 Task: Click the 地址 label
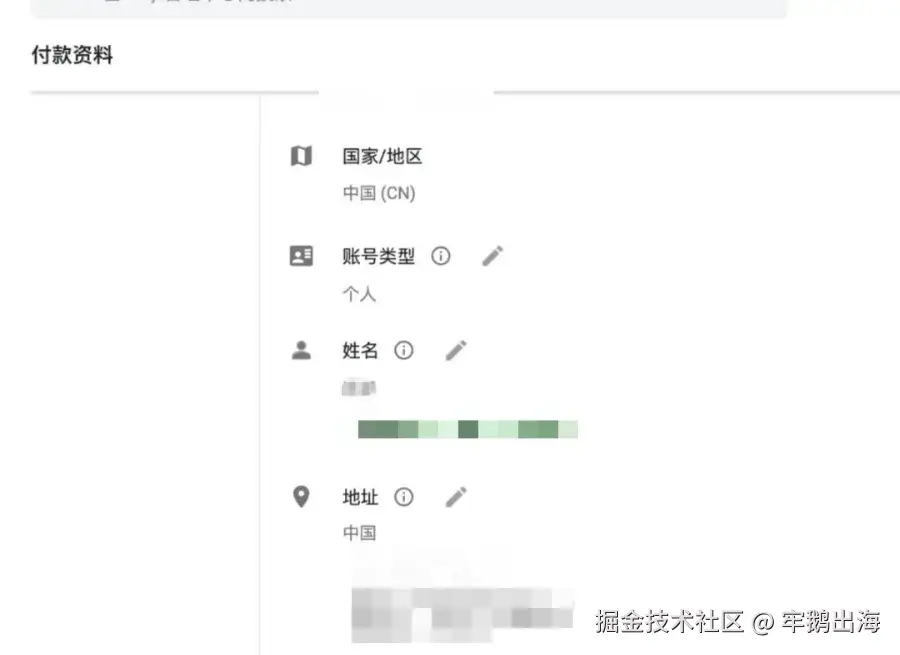click(360, 497)
